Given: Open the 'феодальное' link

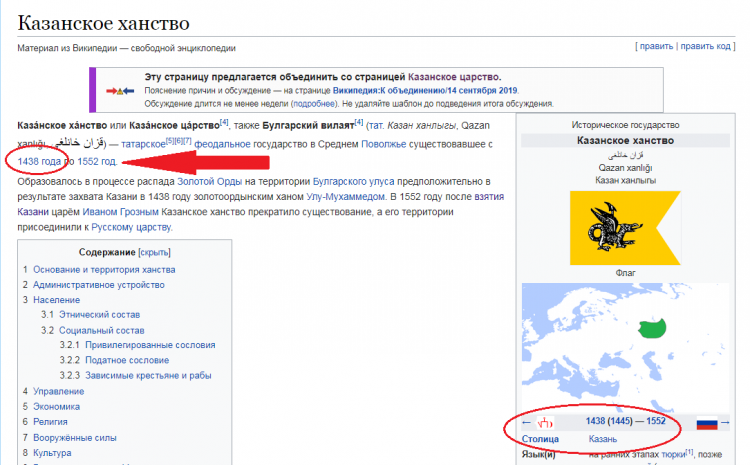Looking at the screenshot, I should coord(222,144).
